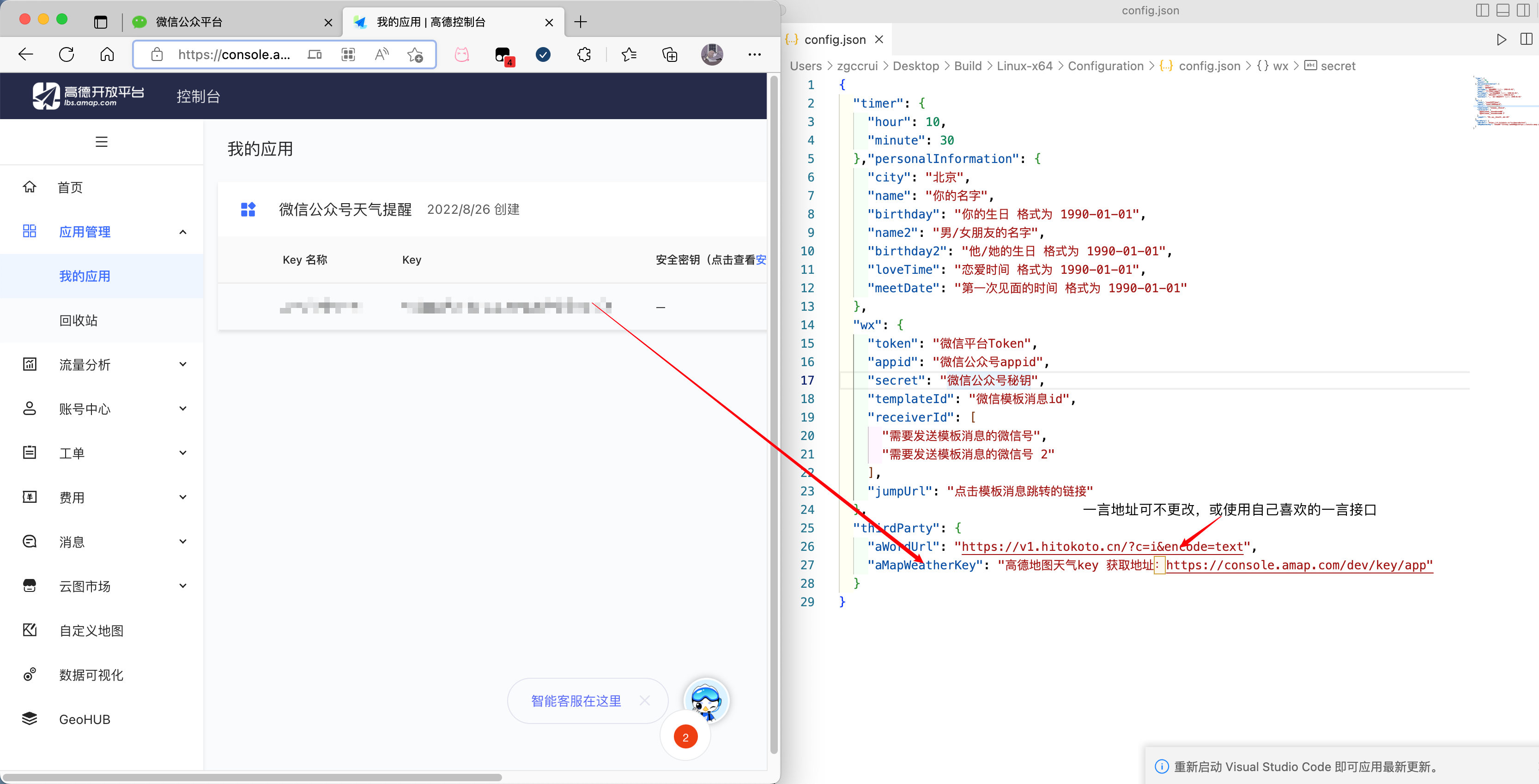The height and width of the screenshot is (784, 1539).
Task: Open a new browser tab
Action: (x=580, y=22)
